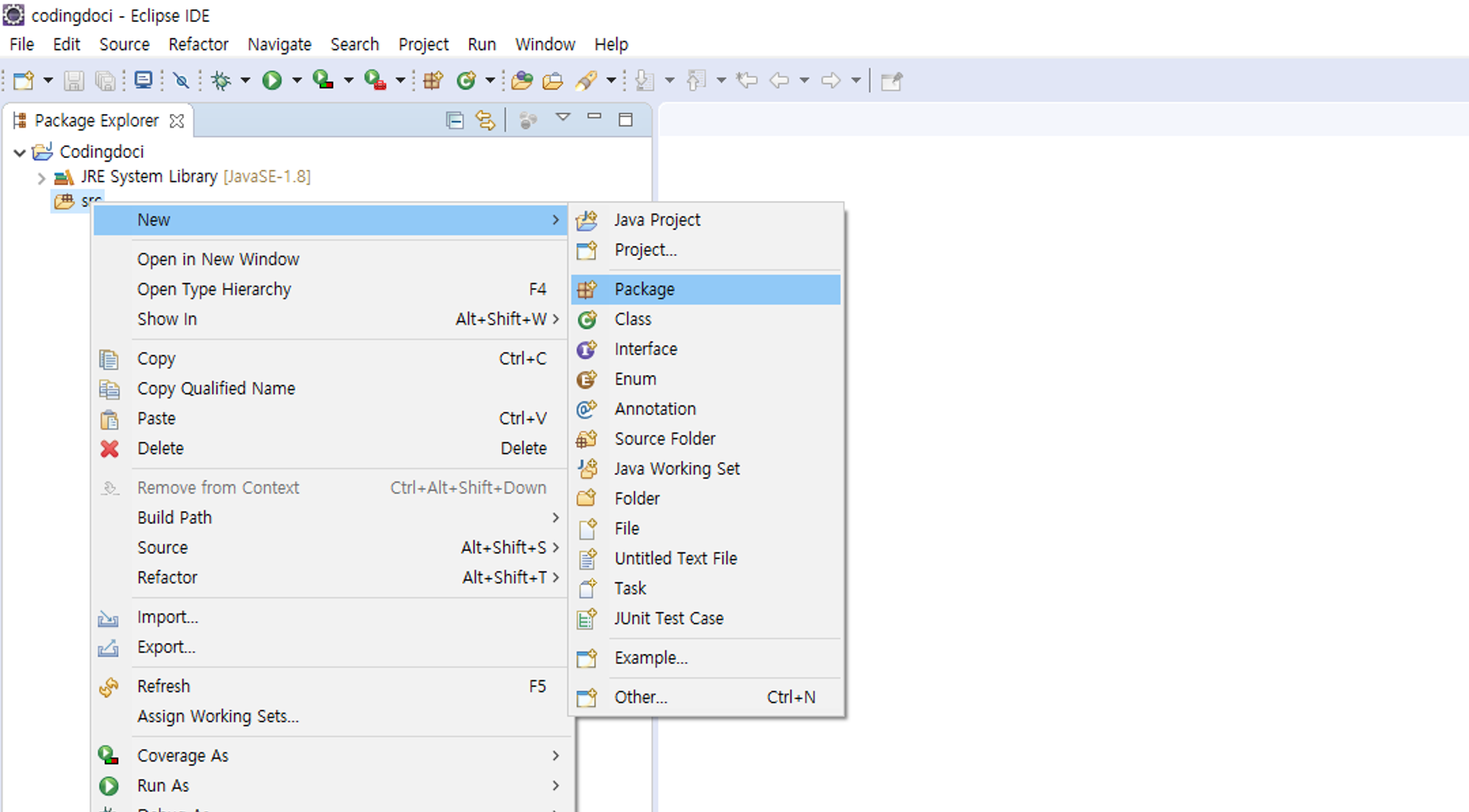The image size is (1469, 812).
Task: Open the File menu
Action: (21, 44)
